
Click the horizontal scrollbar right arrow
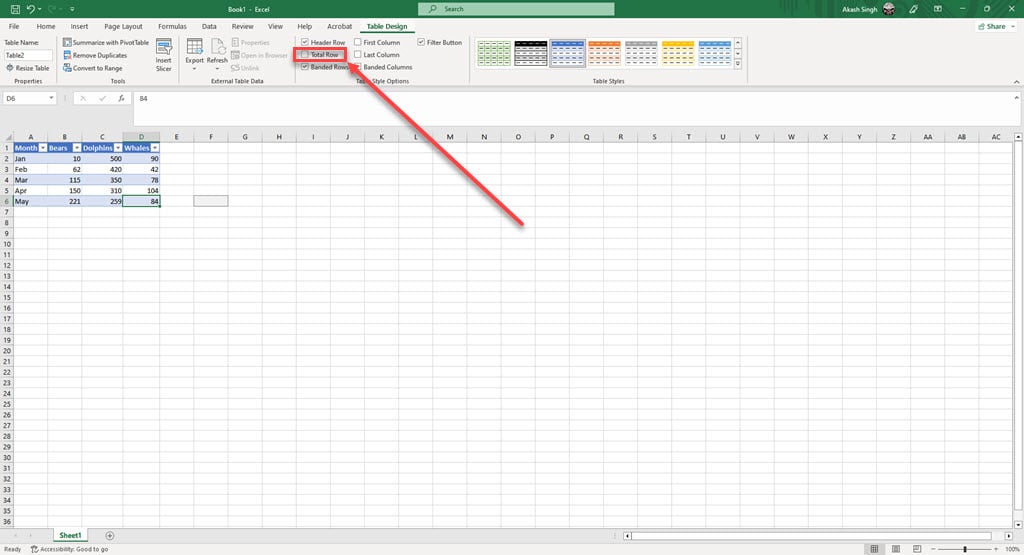pos(1009,536)
